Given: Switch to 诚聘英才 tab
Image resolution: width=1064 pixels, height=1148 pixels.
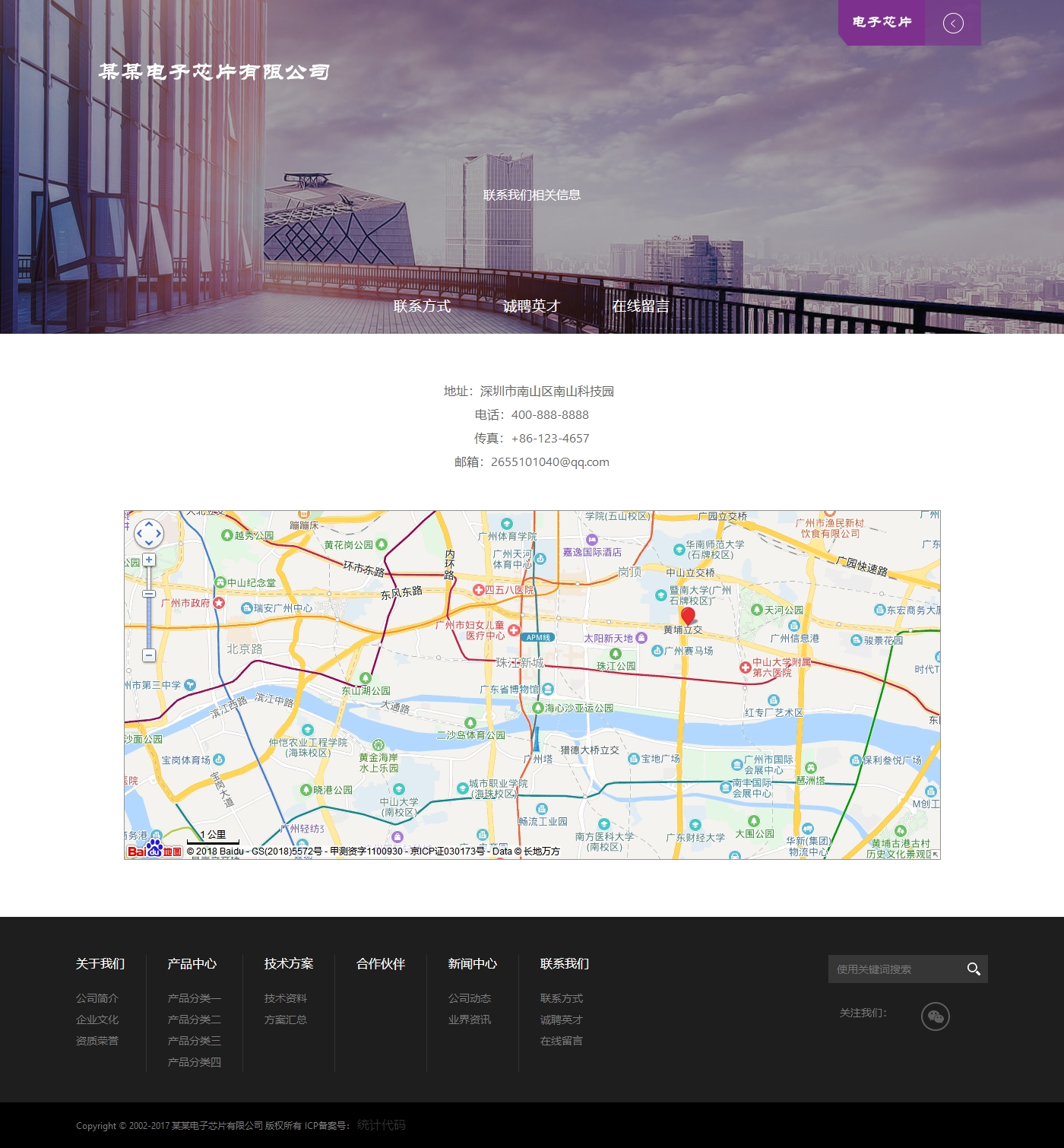Looking at the screenshot, I should click(531, 306).
